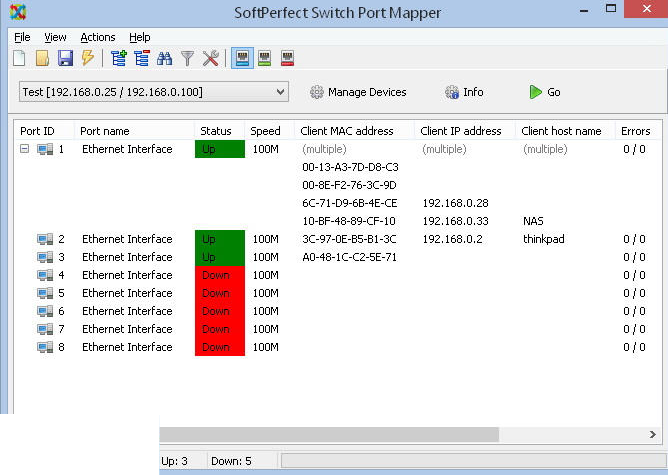
Task: Sort by the Status column header
Action: (216, 131)
